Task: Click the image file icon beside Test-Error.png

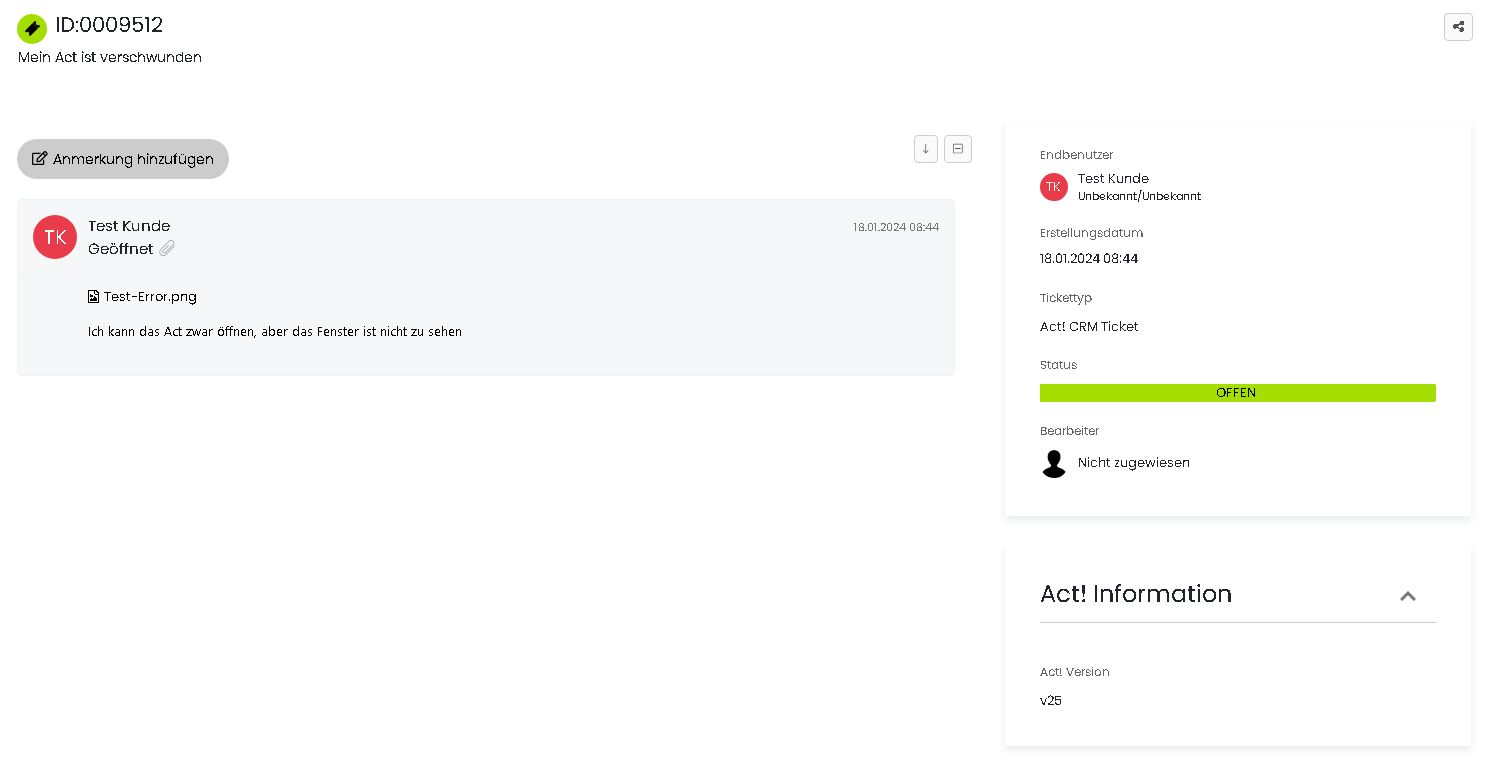Action: [x=93, y=297]
